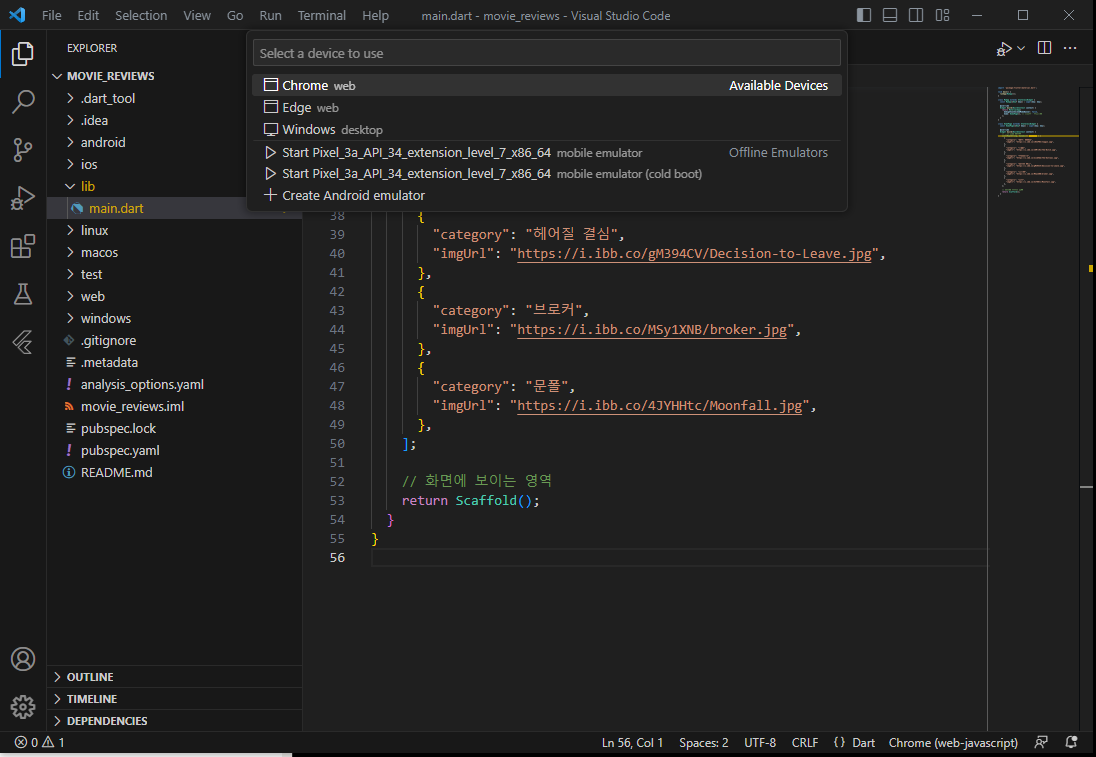The width and height of the screenshot is (1096, 757).
Task: Collapse the lib folder
Action: coord(175,187)
